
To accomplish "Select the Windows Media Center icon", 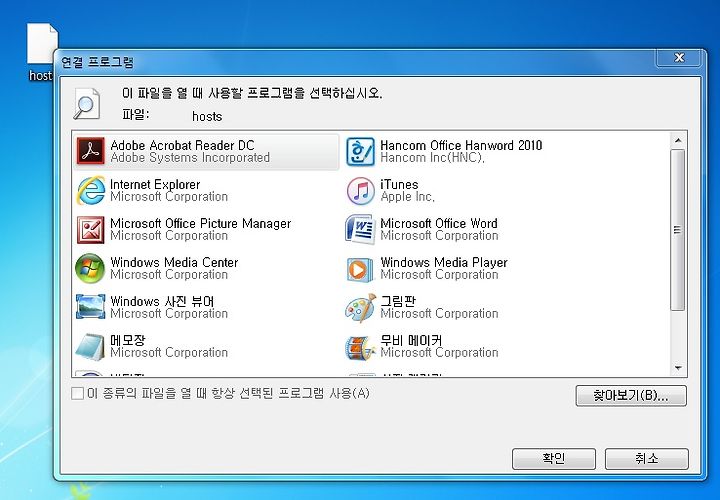I will tap(90, 269).
